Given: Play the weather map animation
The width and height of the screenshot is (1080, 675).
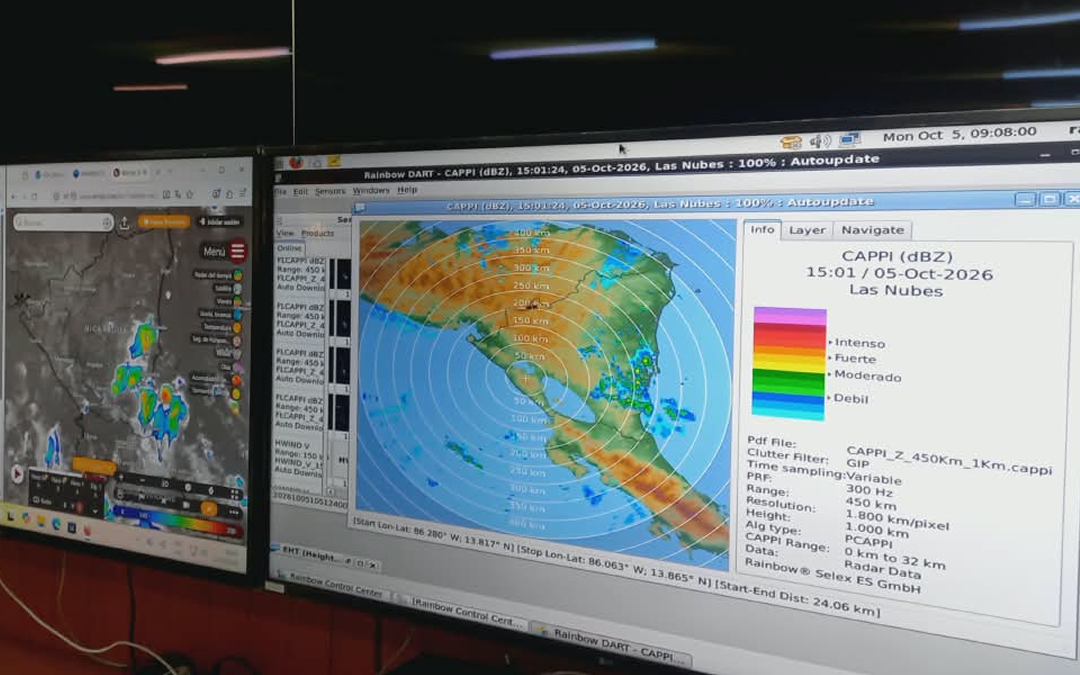Looking at the screenshot, I should 17,474.
